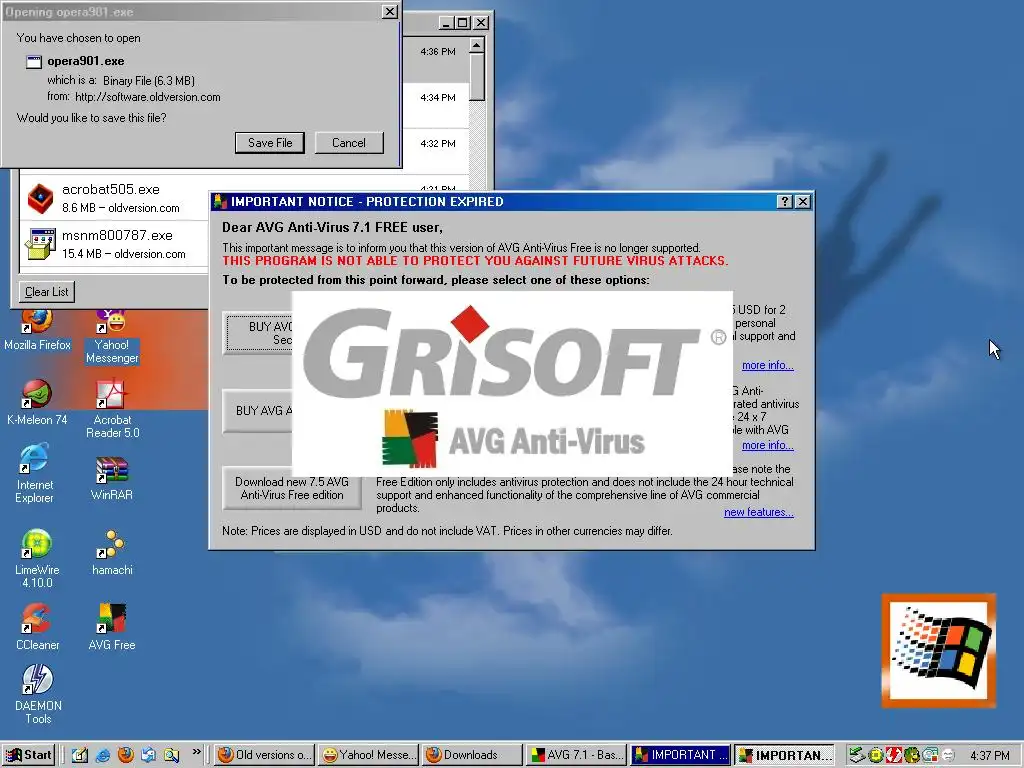Screen dimensions: 1024x768
Task: Open the new features link
Action: 759,512
